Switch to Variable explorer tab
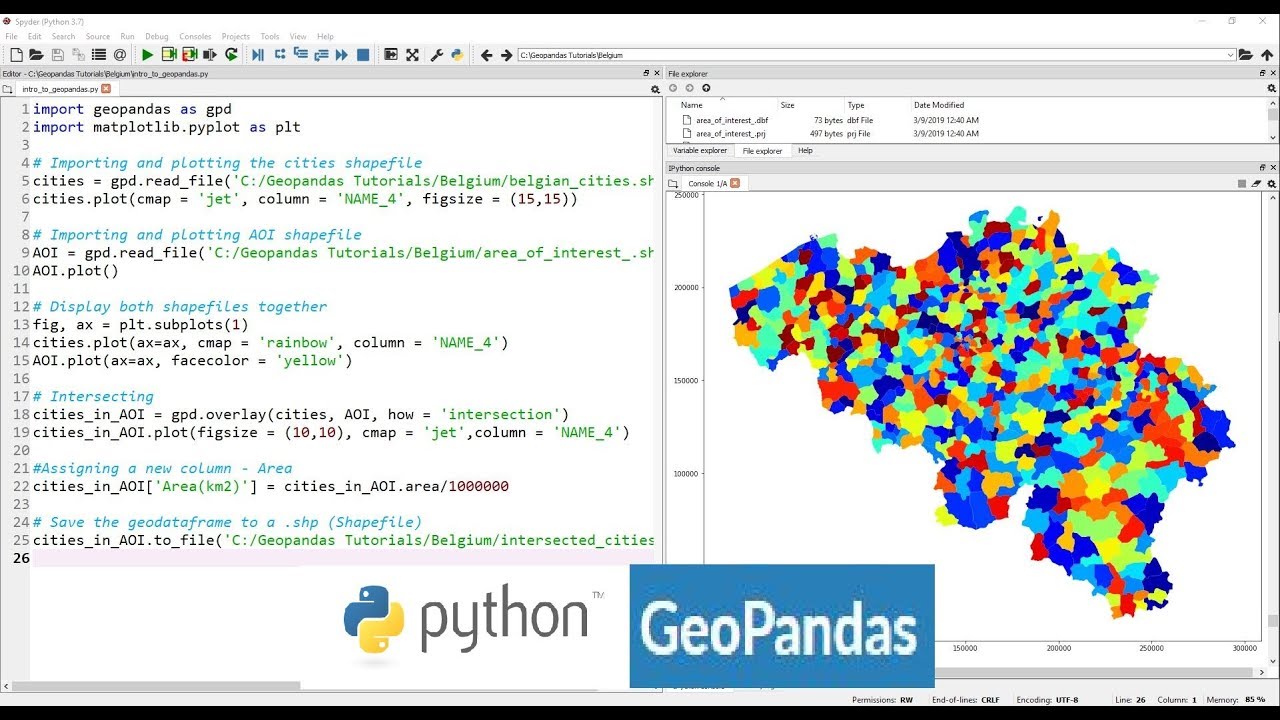The width and height of the screenshot is (1280, 720). [x=700, y=151]
